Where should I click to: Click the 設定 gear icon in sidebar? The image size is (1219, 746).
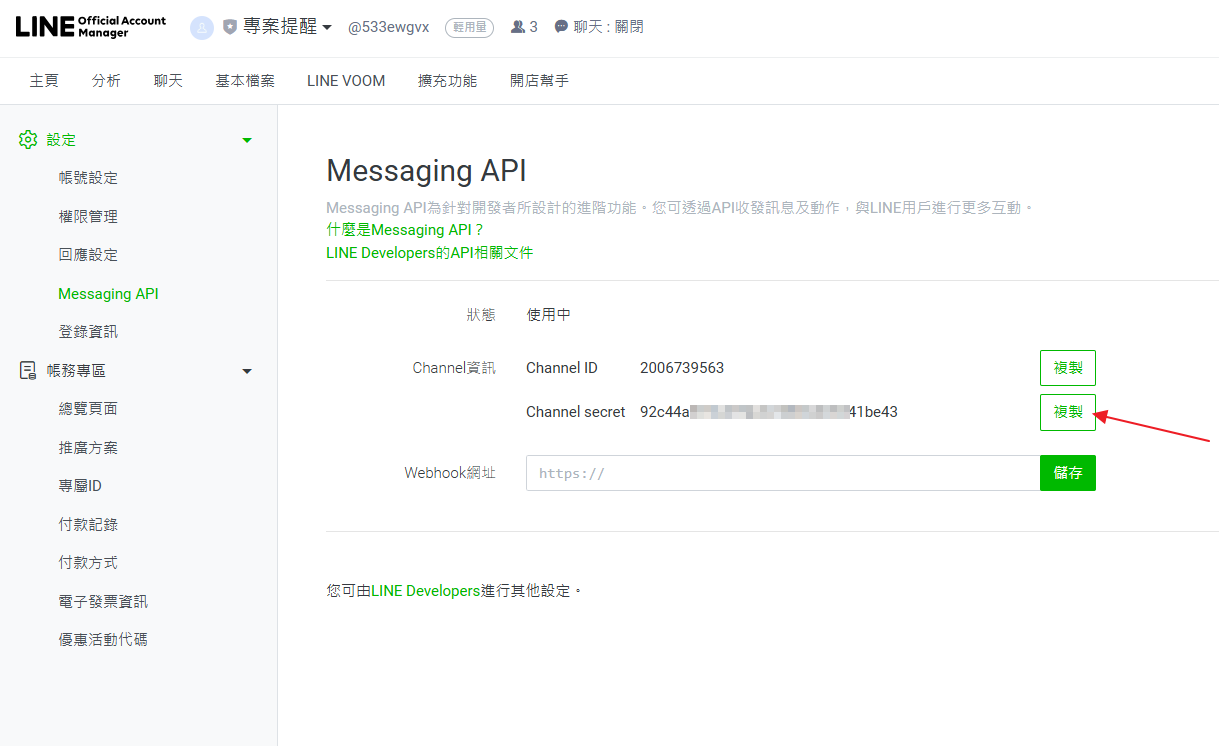(x=28, y=140)
